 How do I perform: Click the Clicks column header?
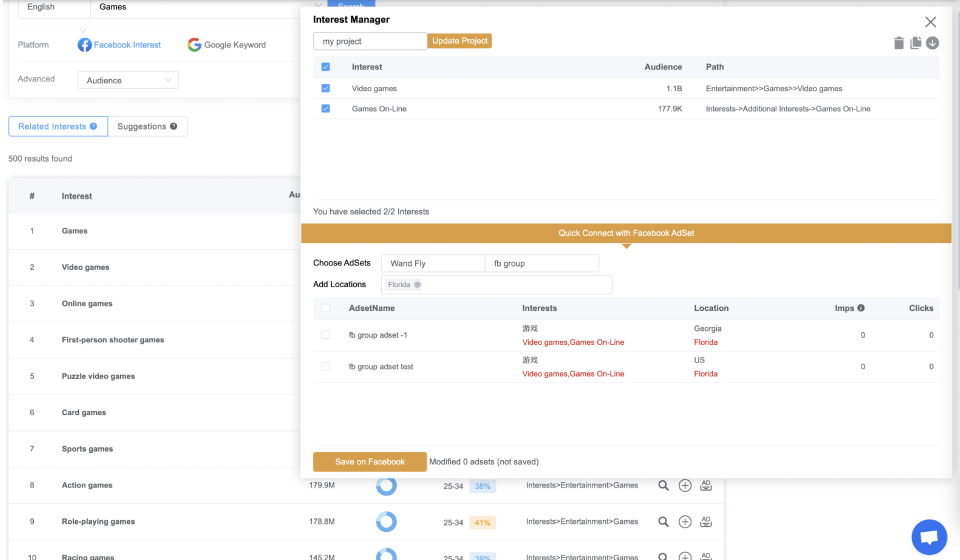pos(921,308)
